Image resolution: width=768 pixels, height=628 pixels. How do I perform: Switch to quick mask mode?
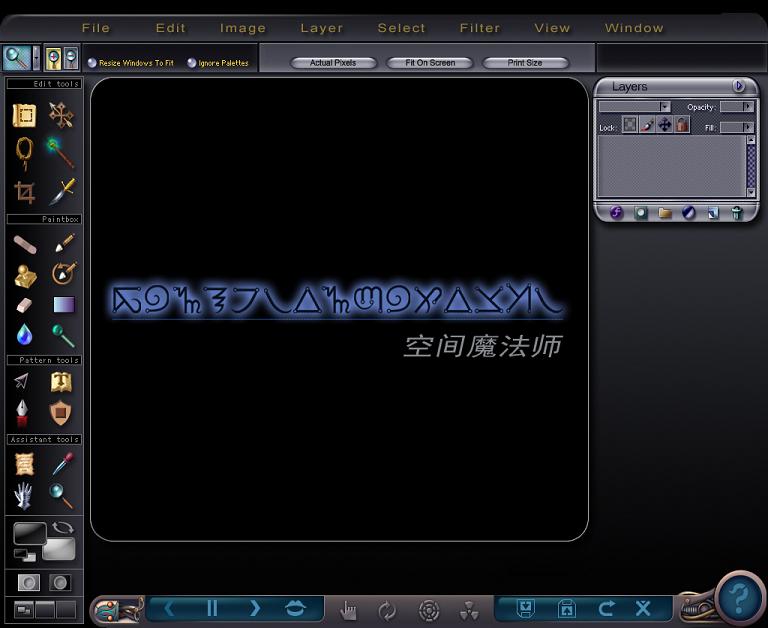(x=60, y=582)
